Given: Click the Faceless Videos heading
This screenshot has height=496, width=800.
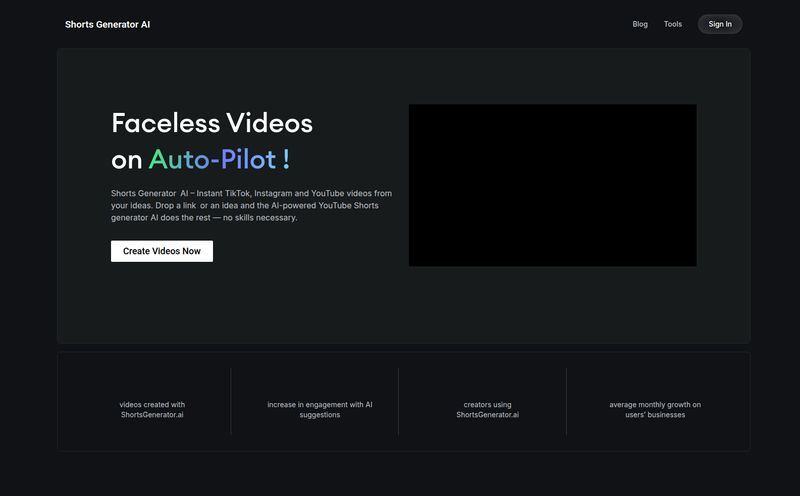Looking at the screenshot, I should 212,123.
